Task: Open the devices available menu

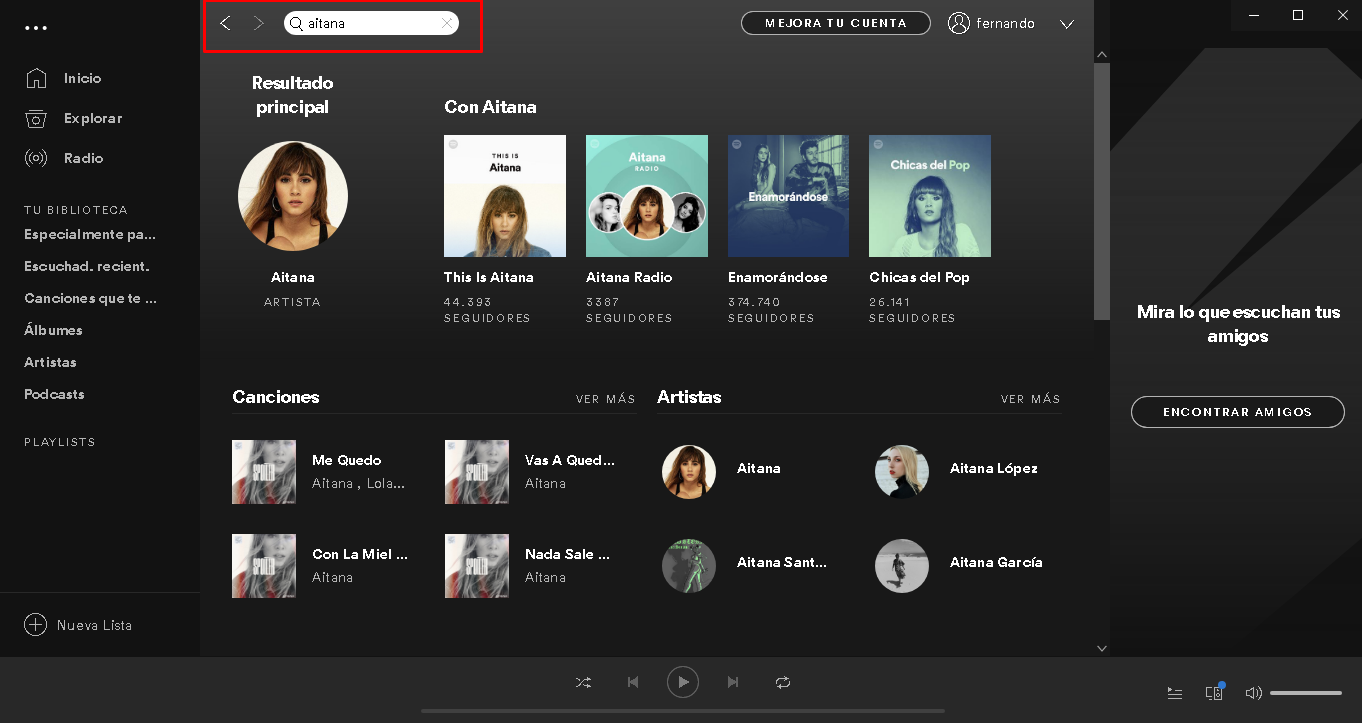Action: pos(1215,692)
